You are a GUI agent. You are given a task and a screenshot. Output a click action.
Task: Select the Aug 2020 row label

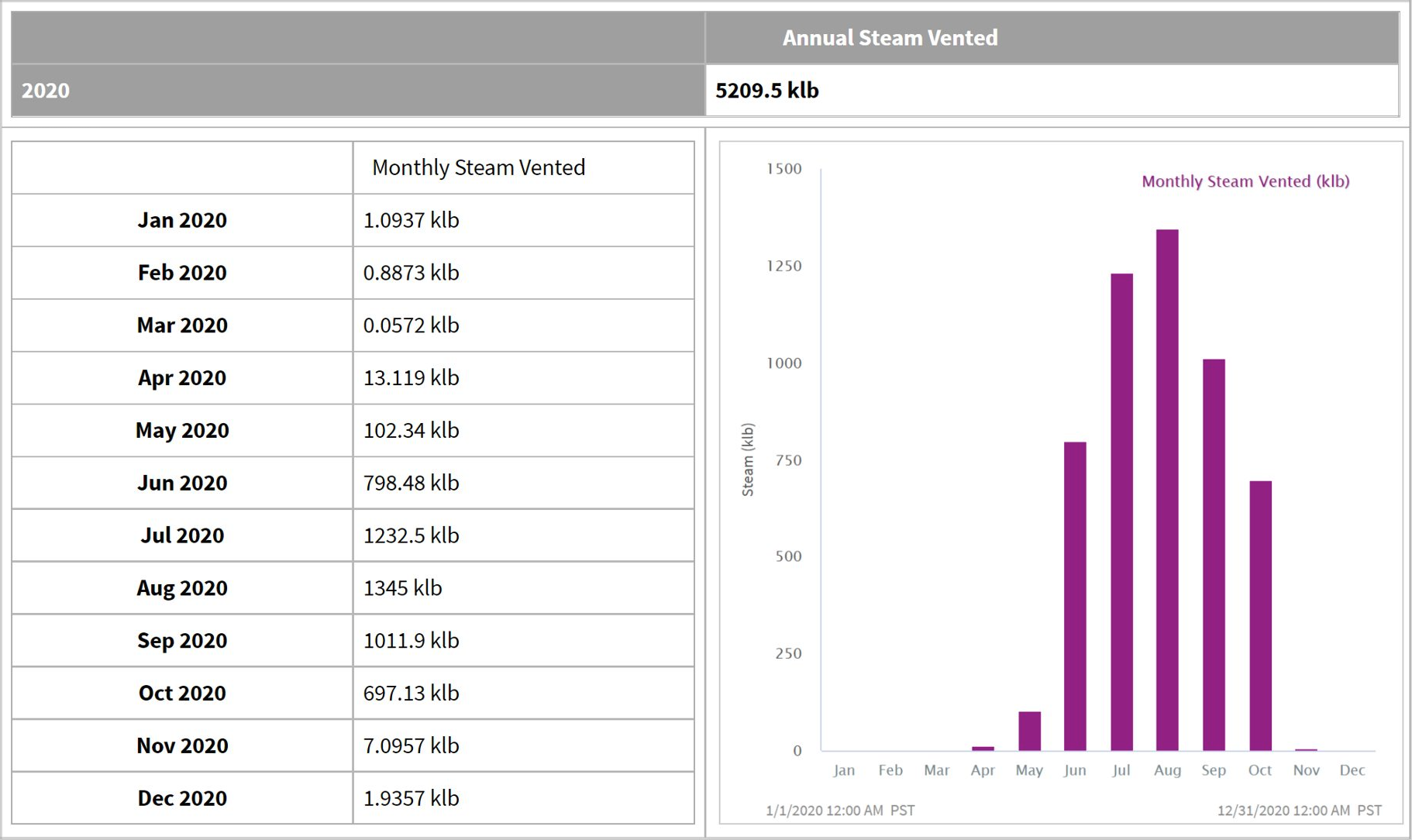[182, 588]
